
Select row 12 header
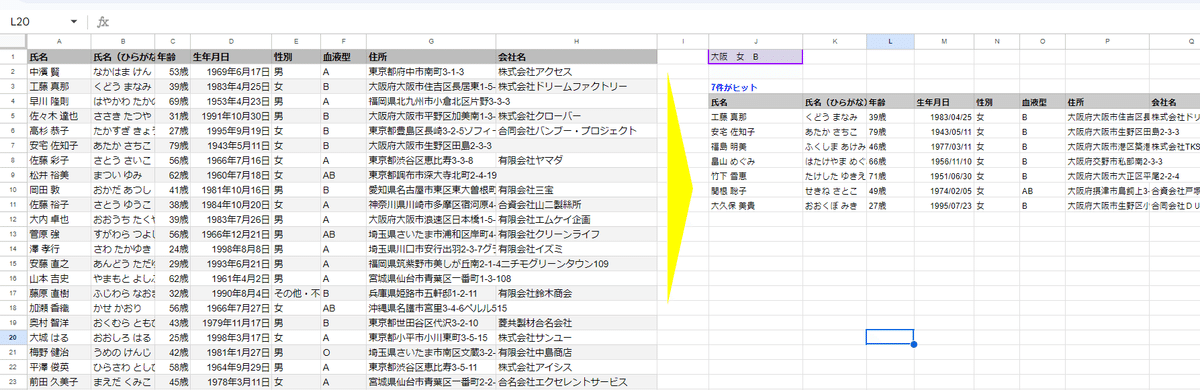pos(12,218)
